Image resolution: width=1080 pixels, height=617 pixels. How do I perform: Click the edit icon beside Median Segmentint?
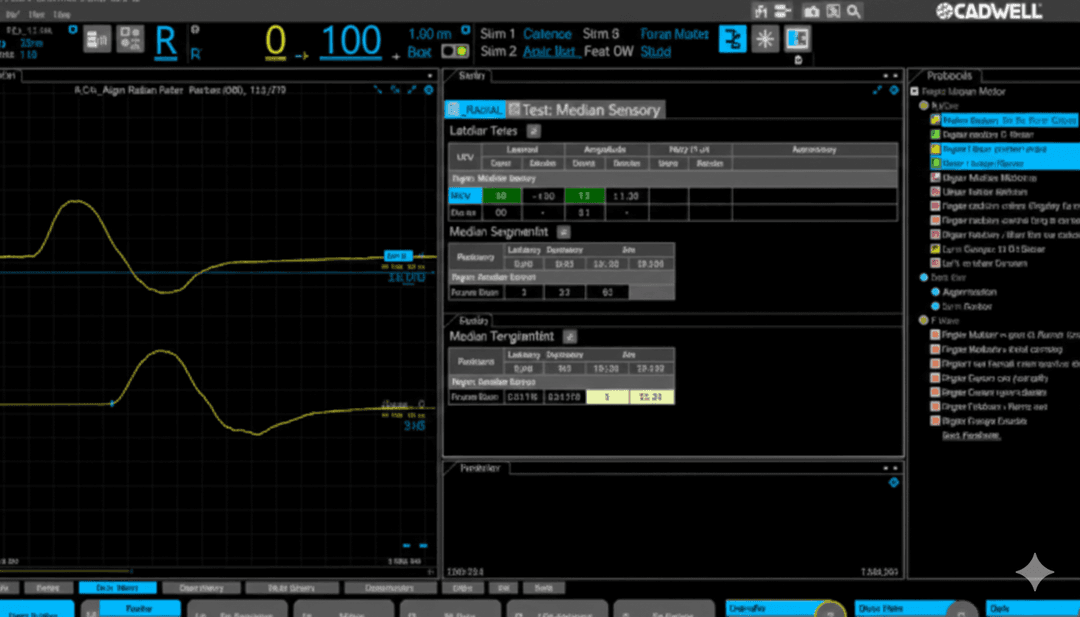click(x=563, y=231)
